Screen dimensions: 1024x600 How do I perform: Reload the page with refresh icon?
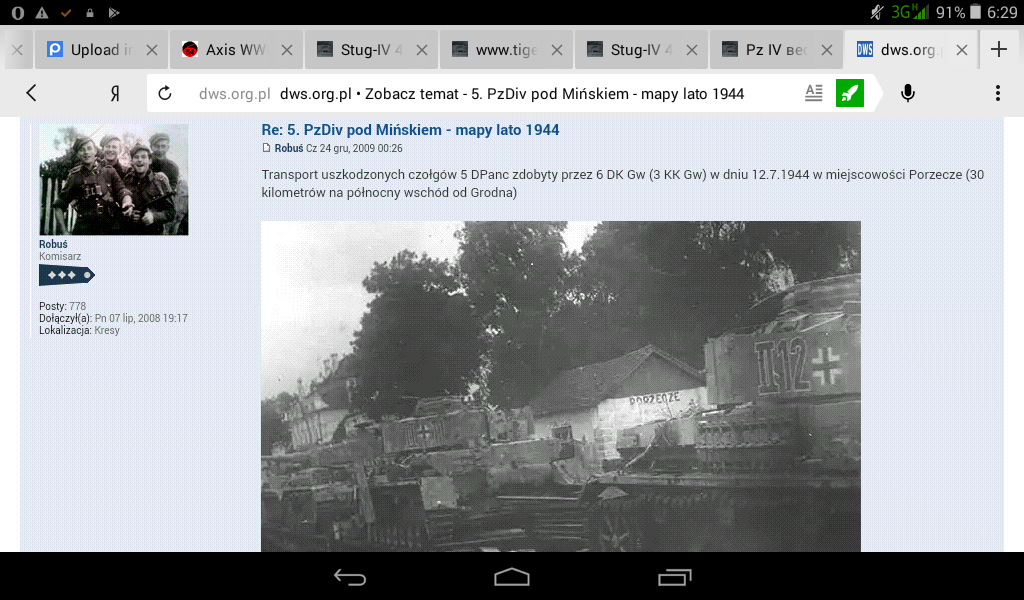tap(165, 93)
